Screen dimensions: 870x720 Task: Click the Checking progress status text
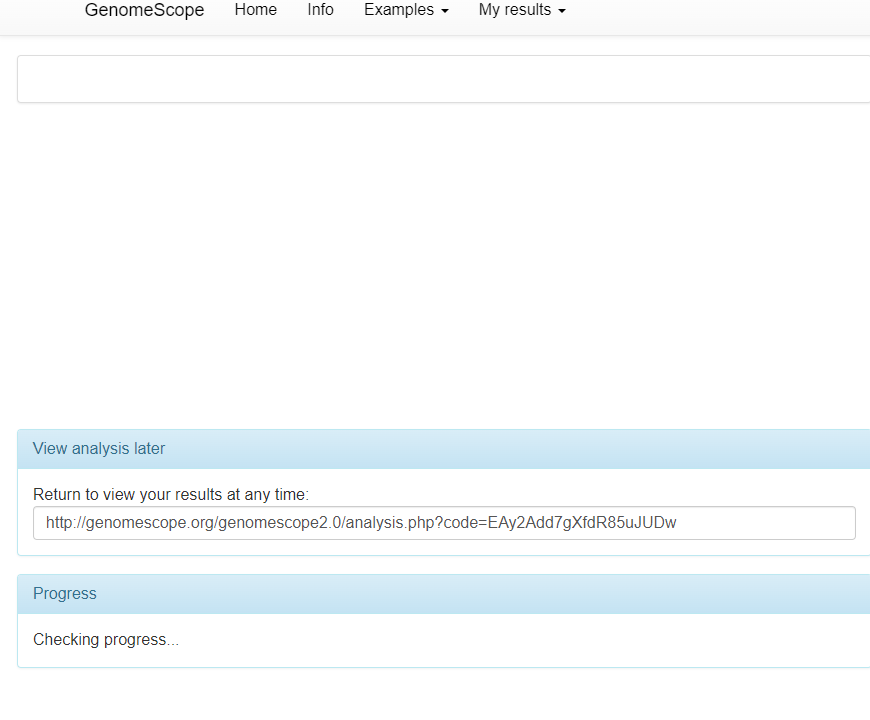(x=106, y=639)
